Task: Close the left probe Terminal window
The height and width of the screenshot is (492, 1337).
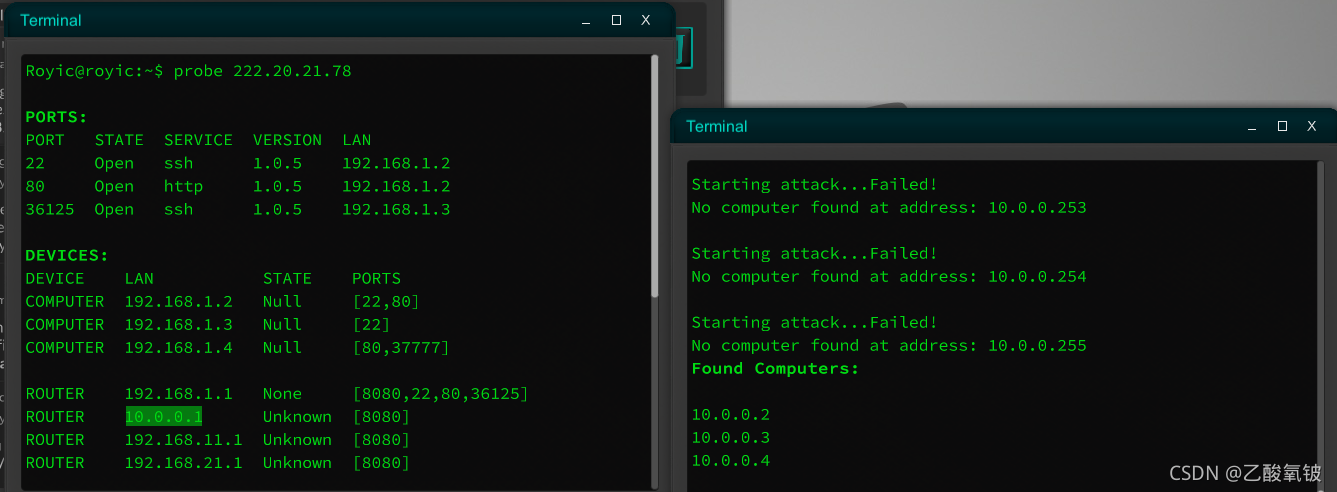Action: coord(646,20)
